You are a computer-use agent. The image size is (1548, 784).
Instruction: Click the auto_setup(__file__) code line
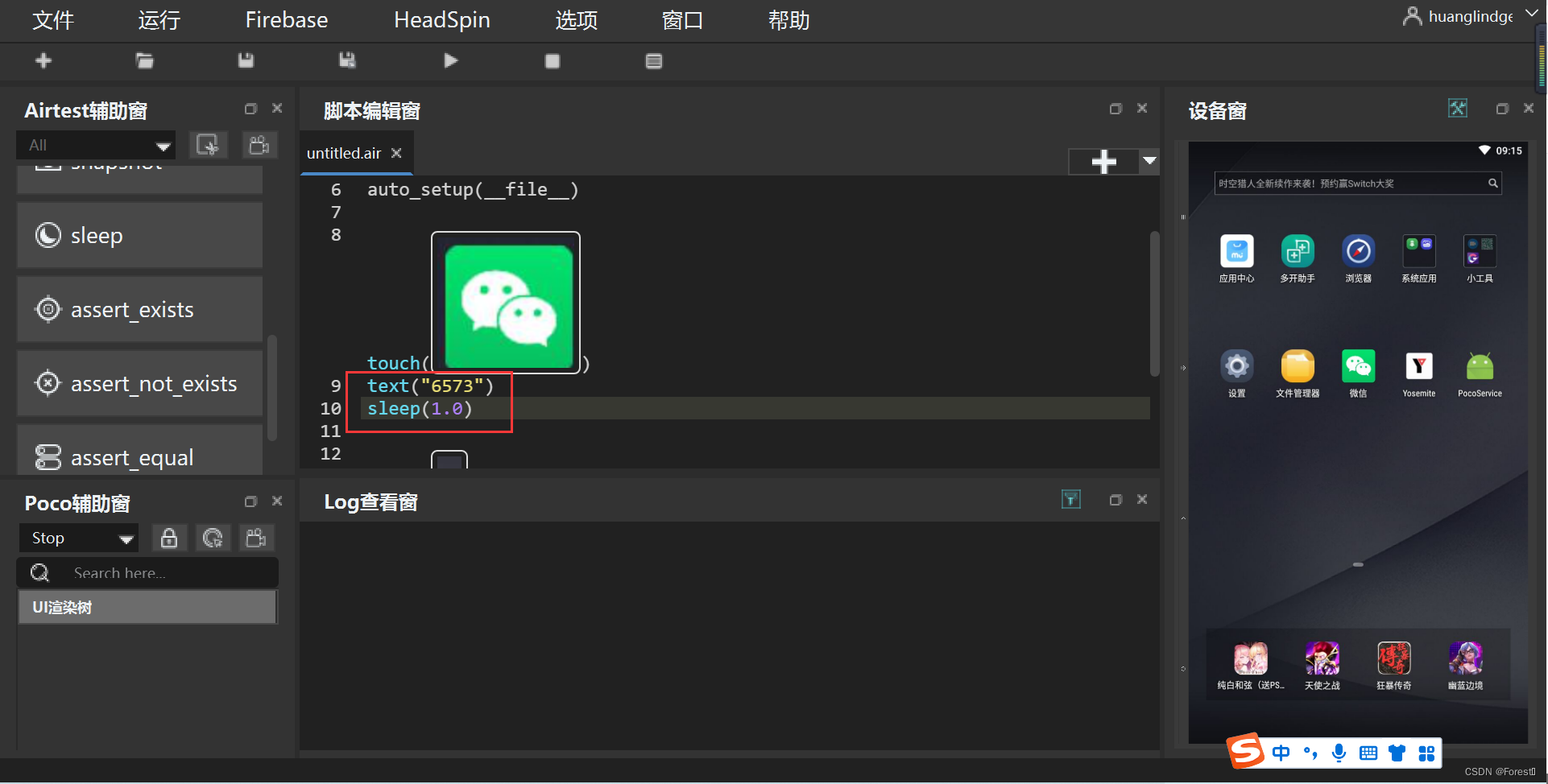tap(473, 190)
